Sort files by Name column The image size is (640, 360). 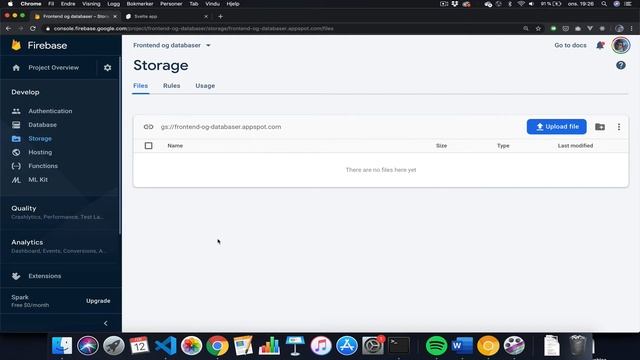tap(175, 146)
